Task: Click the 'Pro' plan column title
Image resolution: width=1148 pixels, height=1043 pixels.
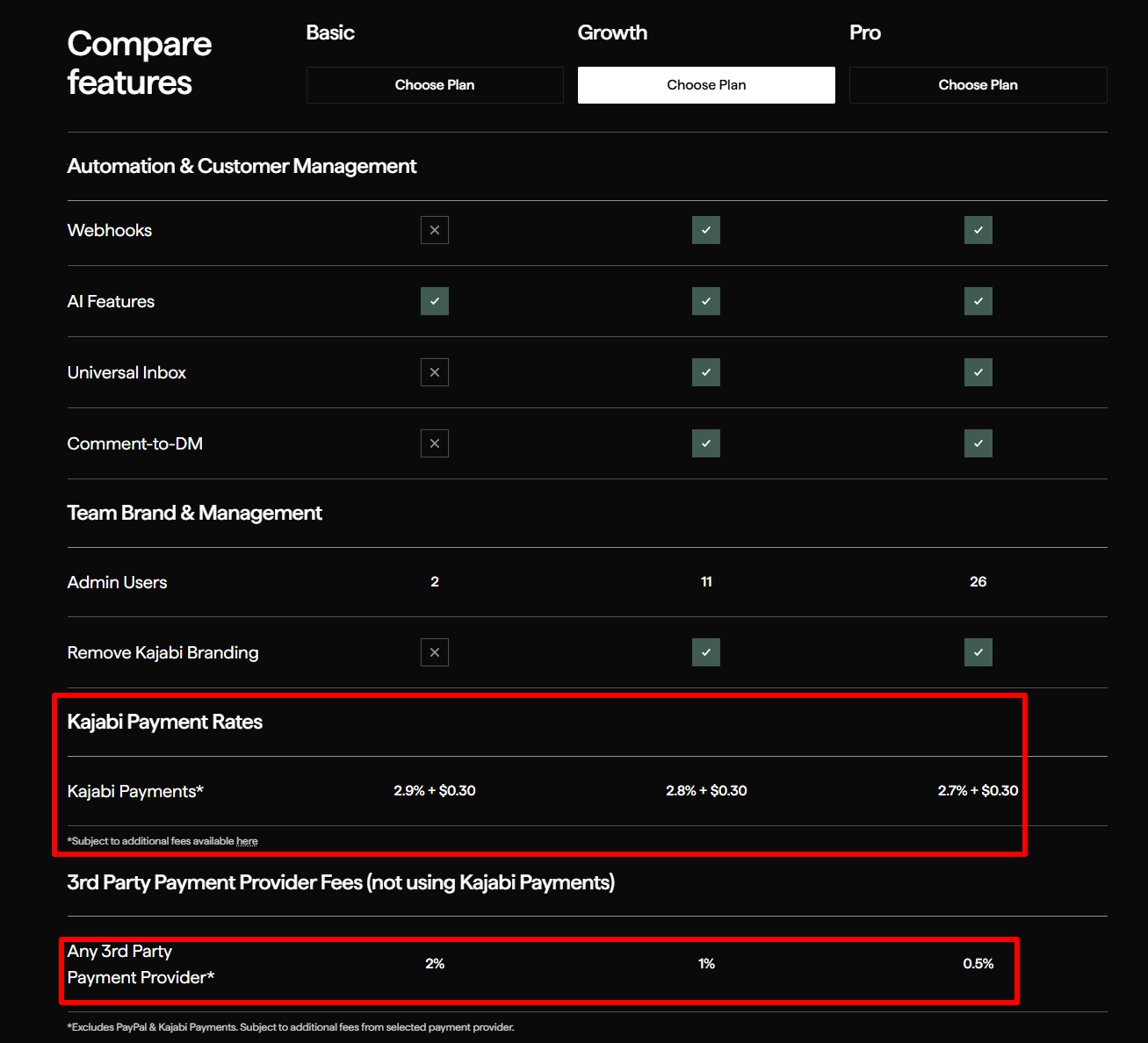Action: point(865,32)
